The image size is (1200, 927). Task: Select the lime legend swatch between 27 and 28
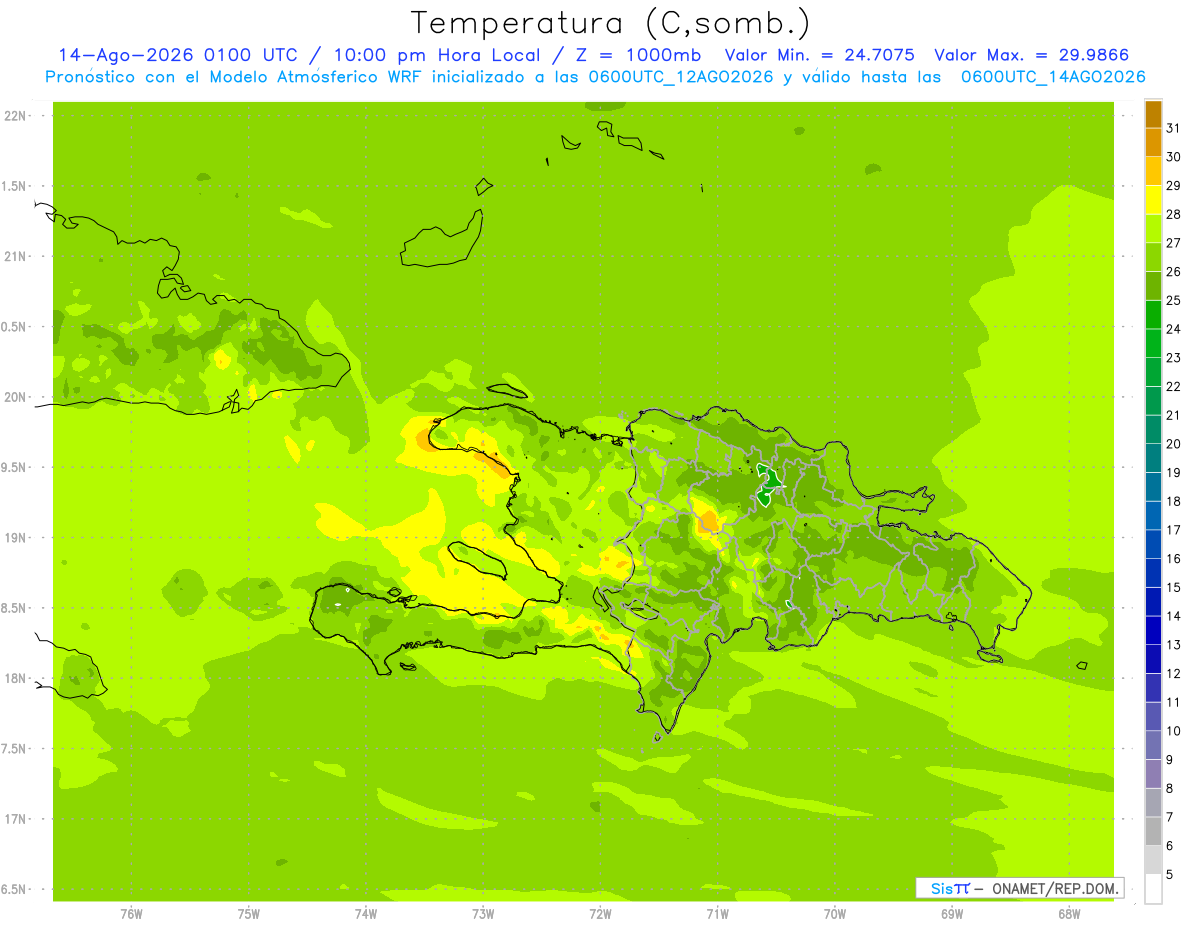pos(1153,229)
